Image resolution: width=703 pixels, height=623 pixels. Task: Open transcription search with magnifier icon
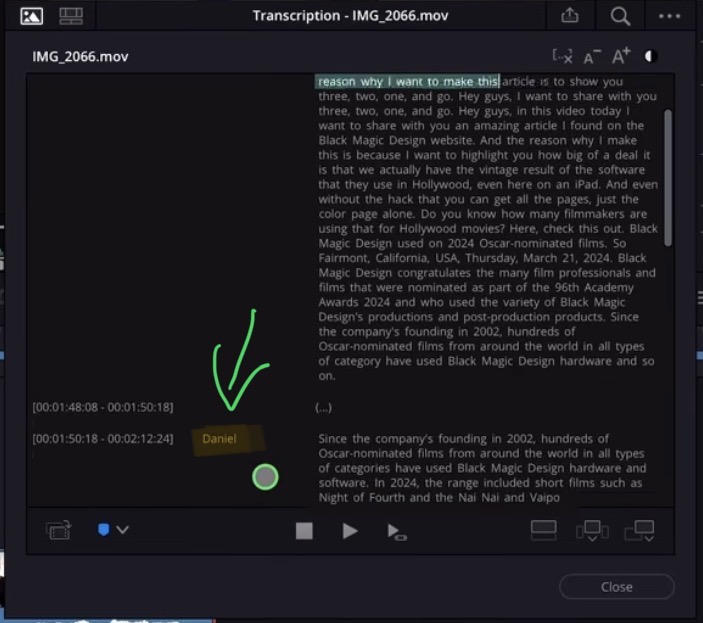coord(620,16)
